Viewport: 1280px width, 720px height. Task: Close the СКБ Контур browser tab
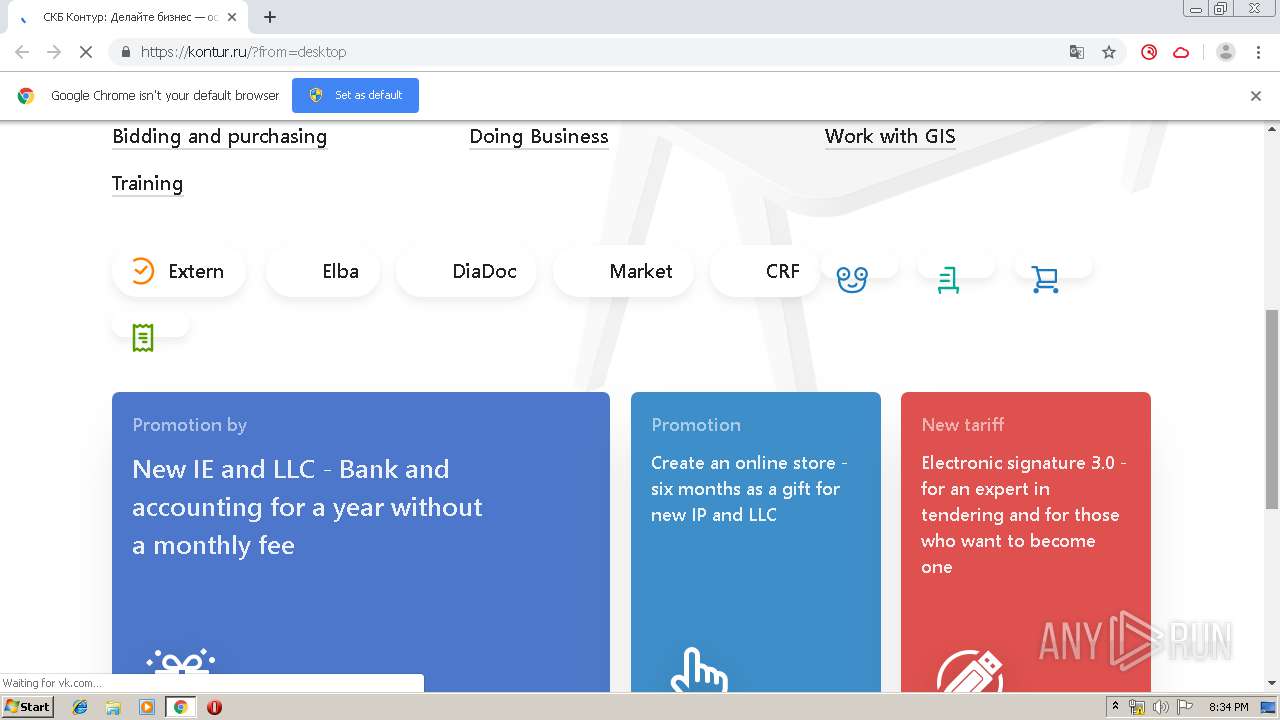[x=232, y=17]
